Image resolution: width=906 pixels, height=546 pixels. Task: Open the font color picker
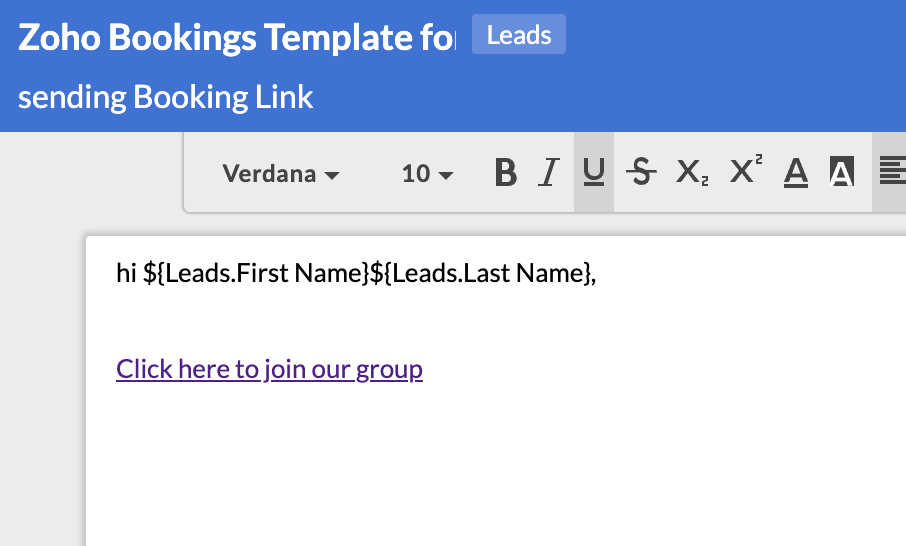(796, 172)
